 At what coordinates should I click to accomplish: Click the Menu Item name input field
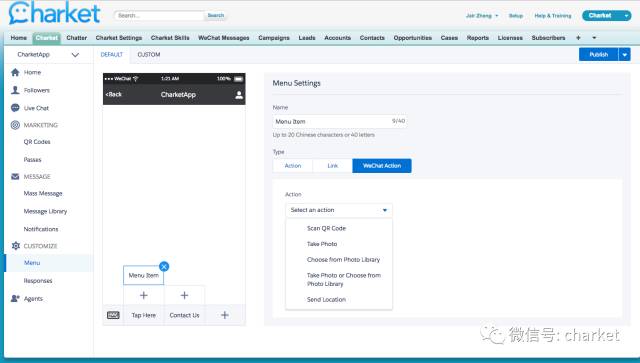point(340,121)
